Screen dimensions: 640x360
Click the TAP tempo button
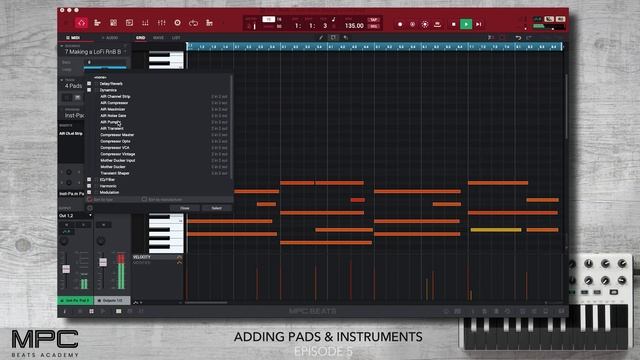(373, 20)
